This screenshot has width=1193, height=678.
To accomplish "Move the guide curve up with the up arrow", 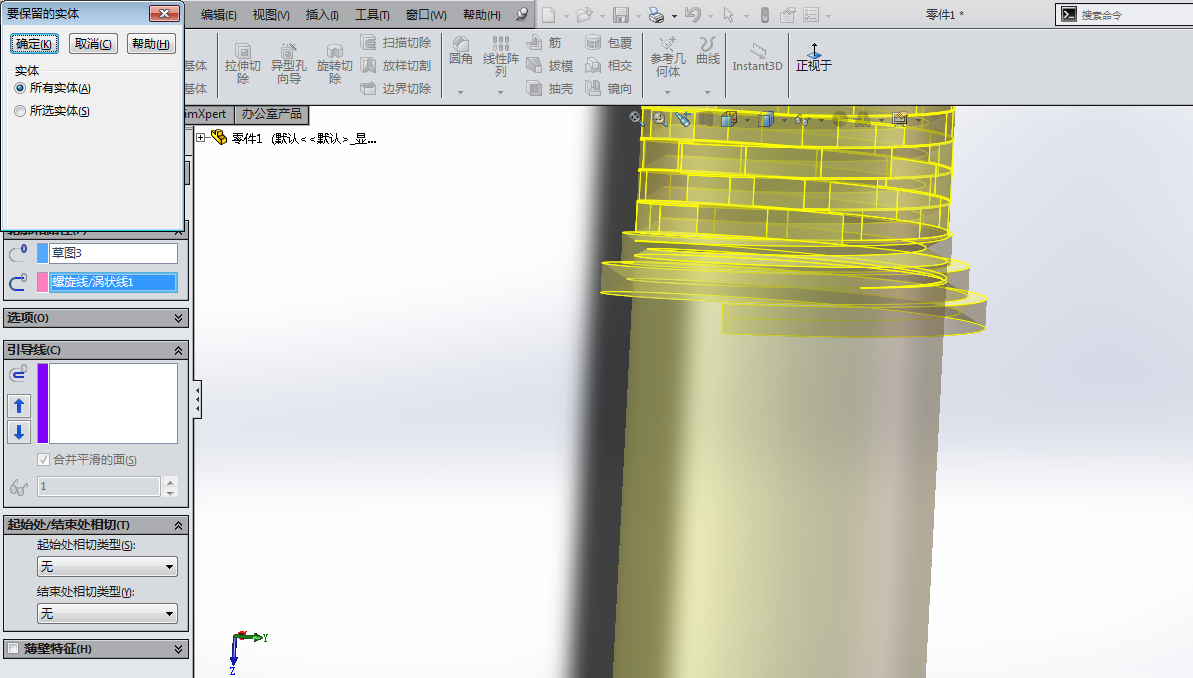I will coord(19,406).
